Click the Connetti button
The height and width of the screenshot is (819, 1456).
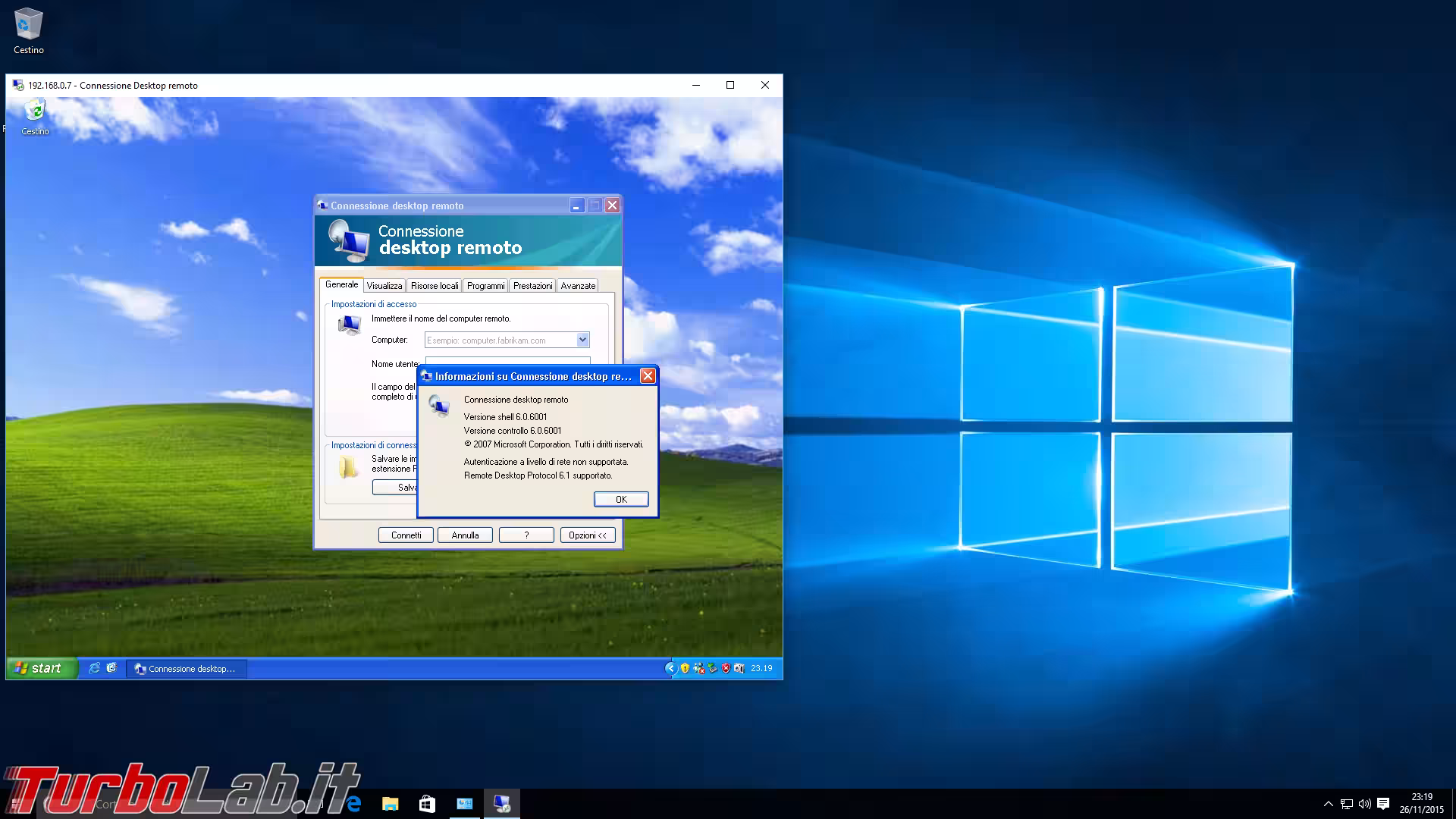coord(406,535)
